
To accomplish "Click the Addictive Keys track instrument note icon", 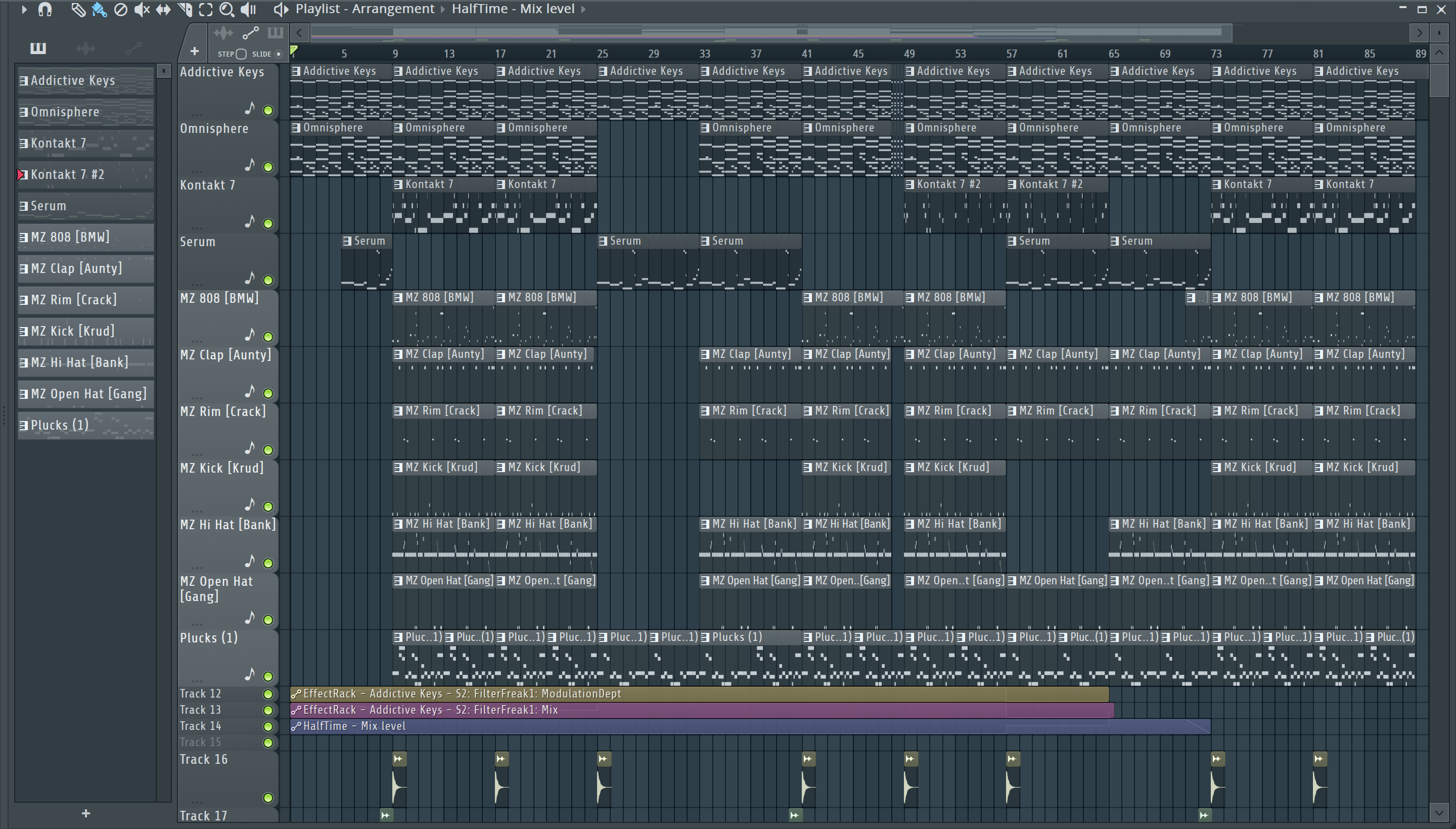I will [x=249, y=108].
